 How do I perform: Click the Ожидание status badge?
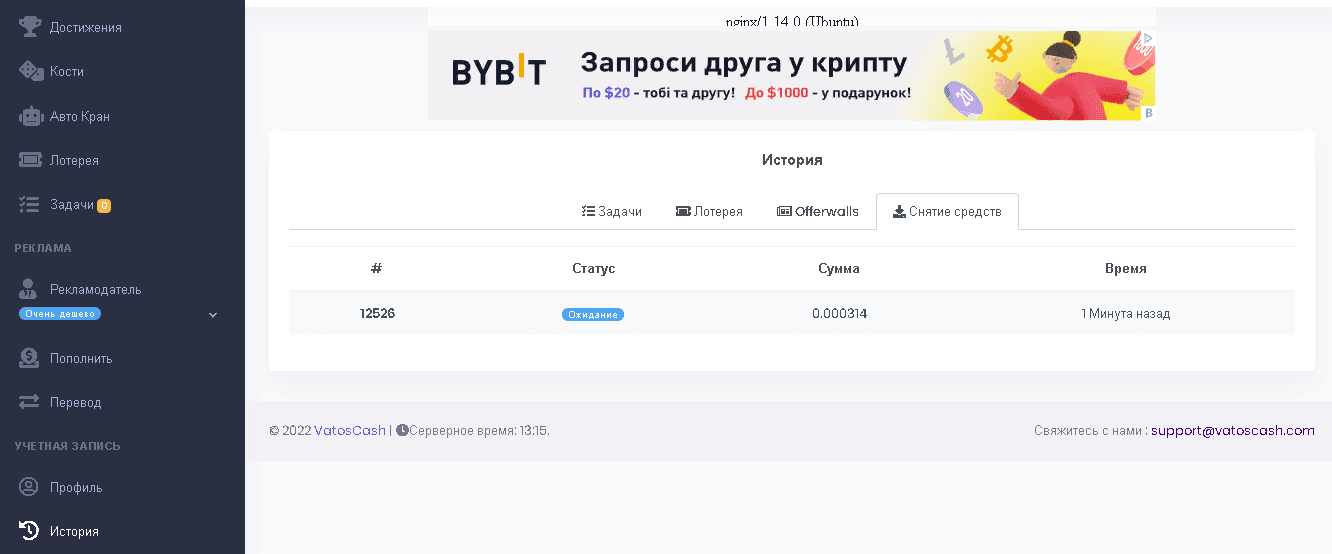coord(592,314)
